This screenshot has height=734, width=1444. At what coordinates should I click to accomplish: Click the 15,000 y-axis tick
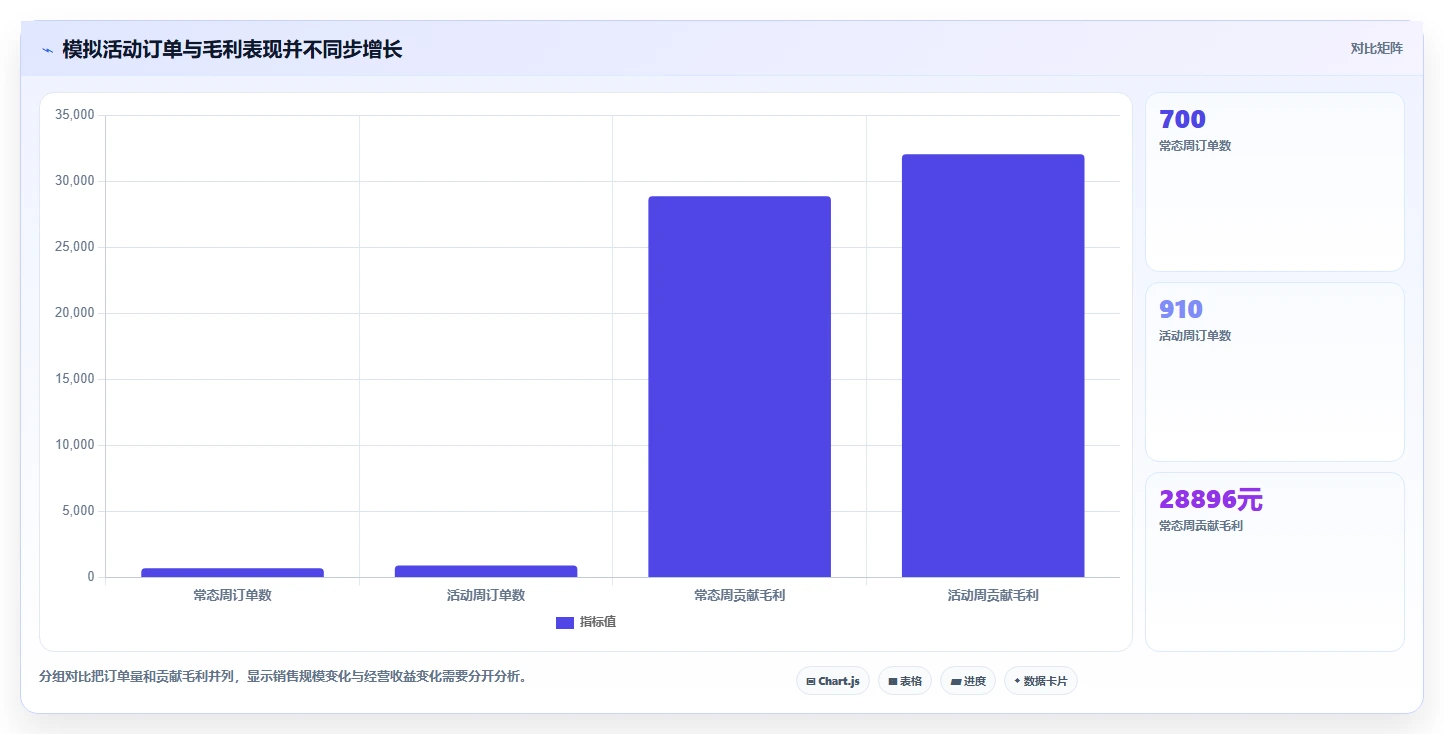[75, 379]
